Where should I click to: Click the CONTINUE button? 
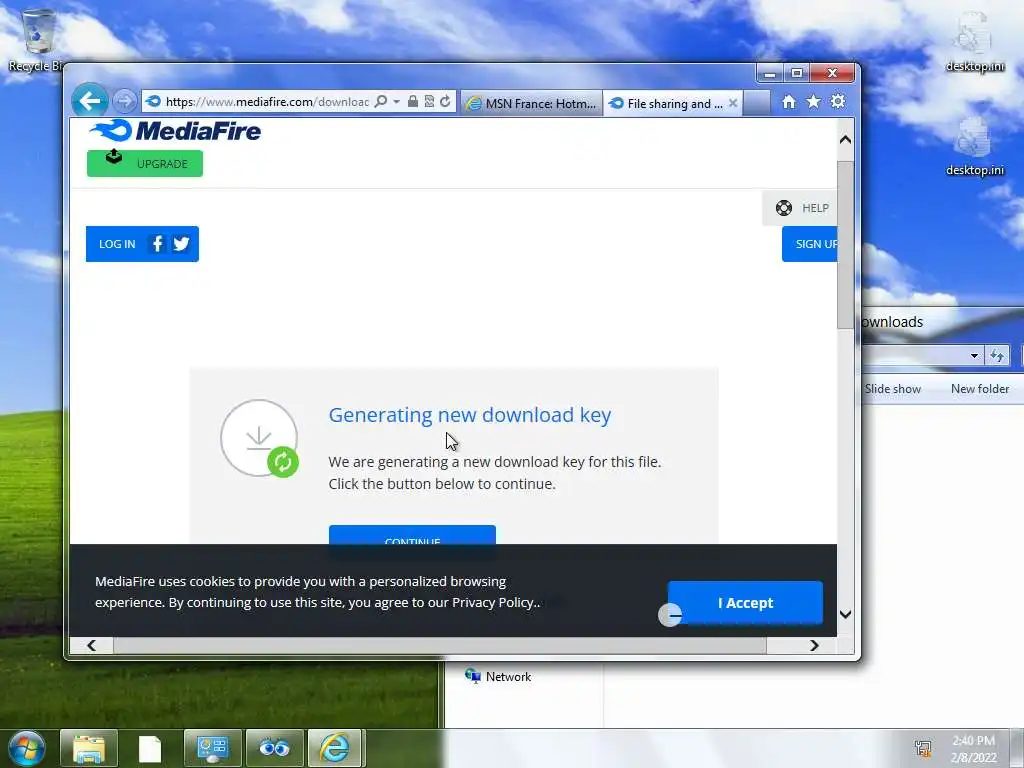(x=412, y=534)
